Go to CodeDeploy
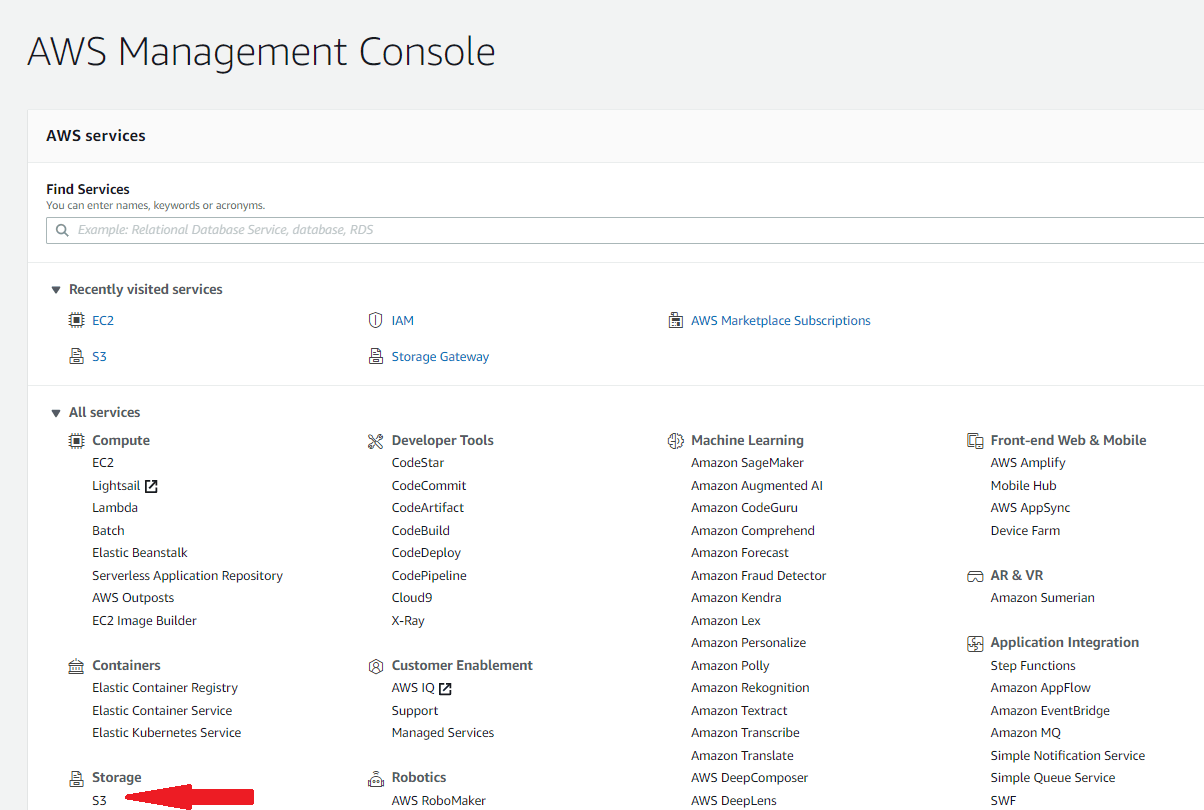Viewport: 1204px width, 810px height. [x=426, y=553]
